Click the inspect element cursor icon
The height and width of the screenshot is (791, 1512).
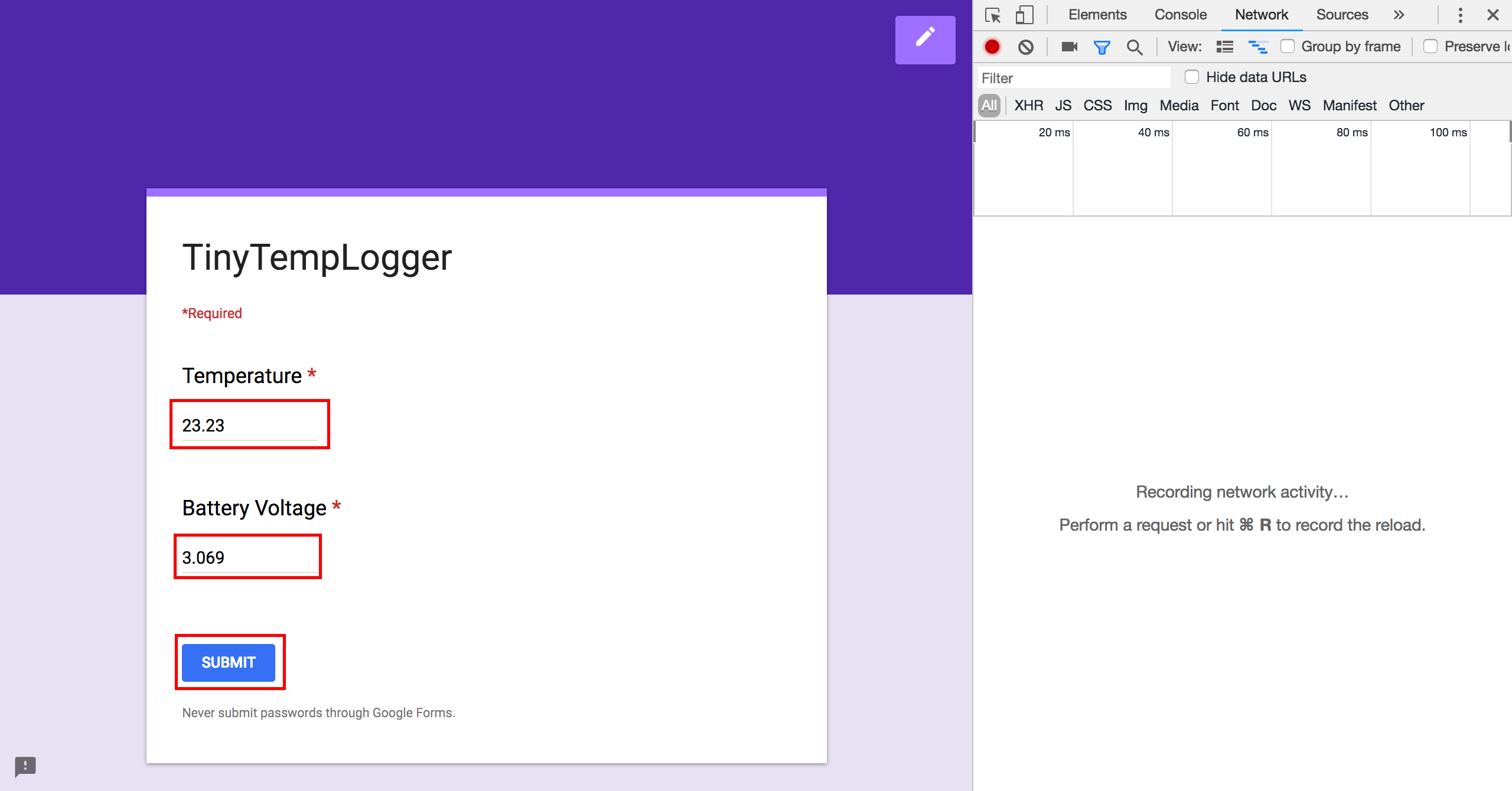[993, 14]
